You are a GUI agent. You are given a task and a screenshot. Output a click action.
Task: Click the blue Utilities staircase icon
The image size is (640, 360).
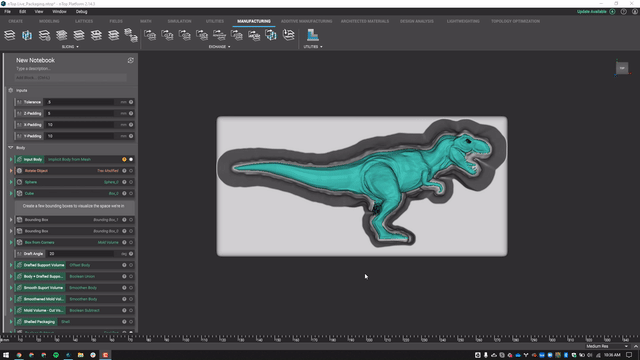tap(313, 35)
